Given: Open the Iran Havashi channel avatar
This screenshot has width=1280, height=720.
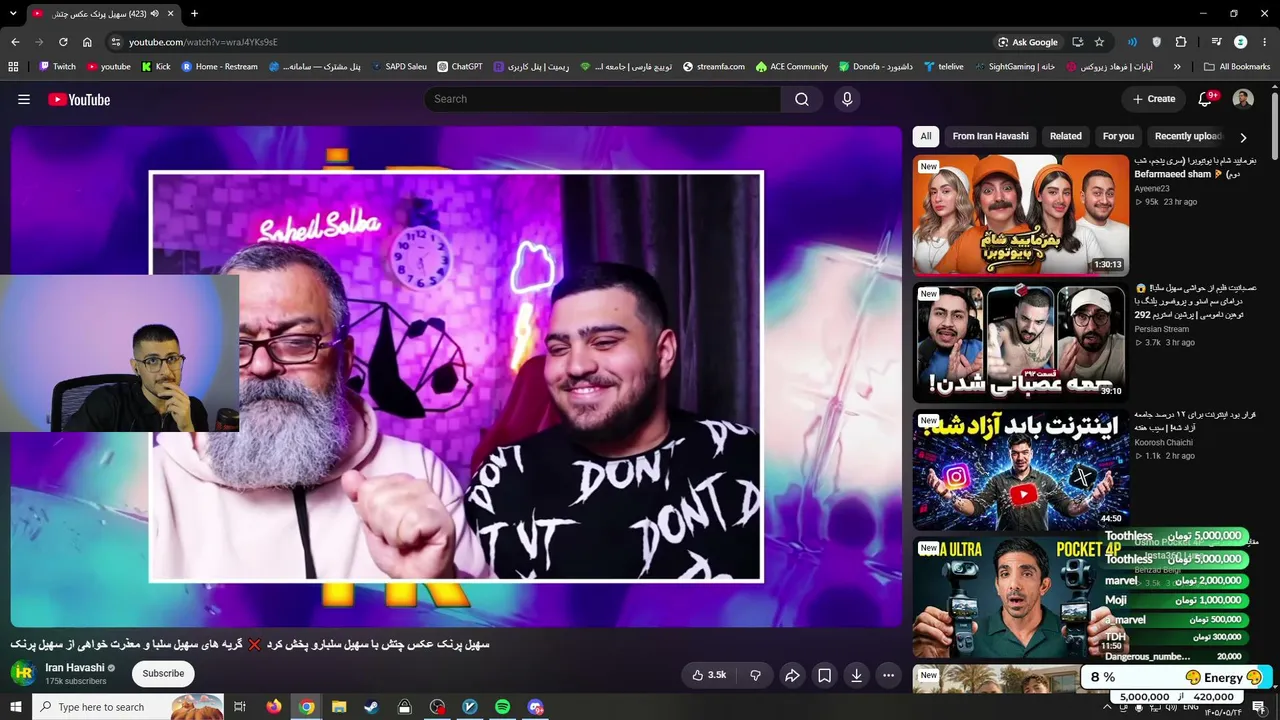Looking at the screenshot, I should pos(23,673).
